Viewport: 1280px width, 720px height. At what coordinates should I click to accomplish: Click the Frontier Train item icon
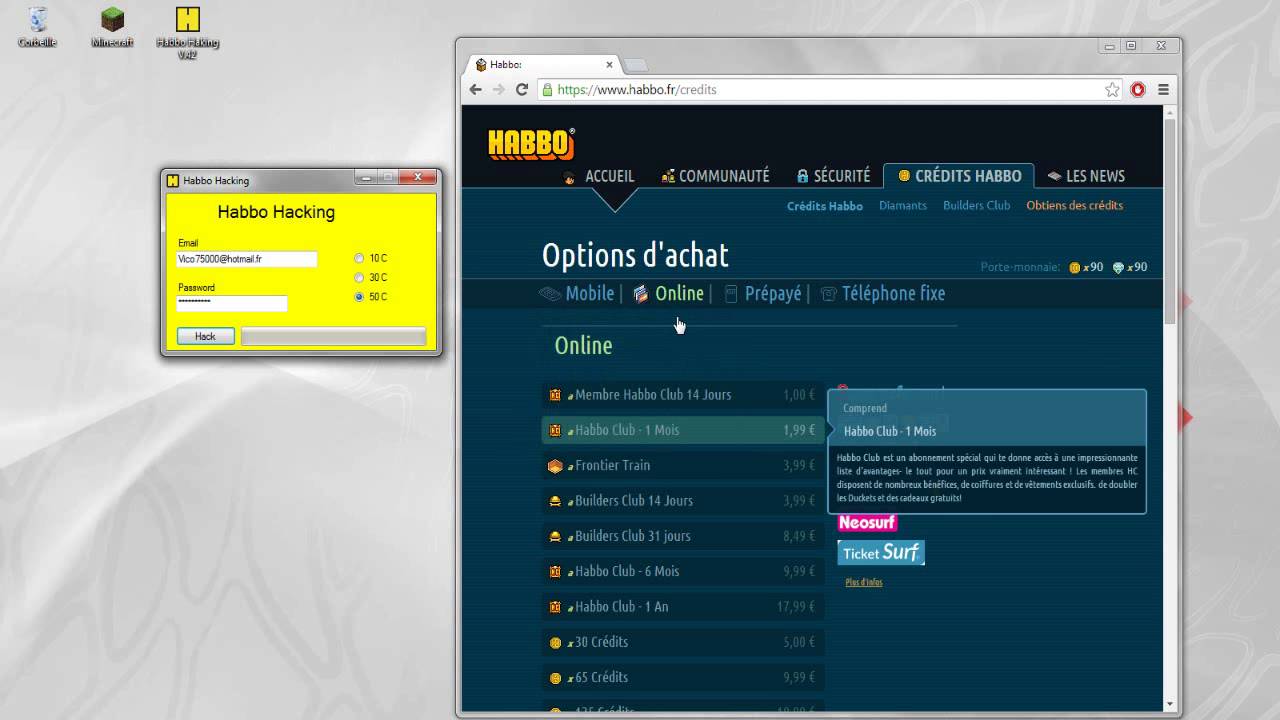[x=555, y=466]
